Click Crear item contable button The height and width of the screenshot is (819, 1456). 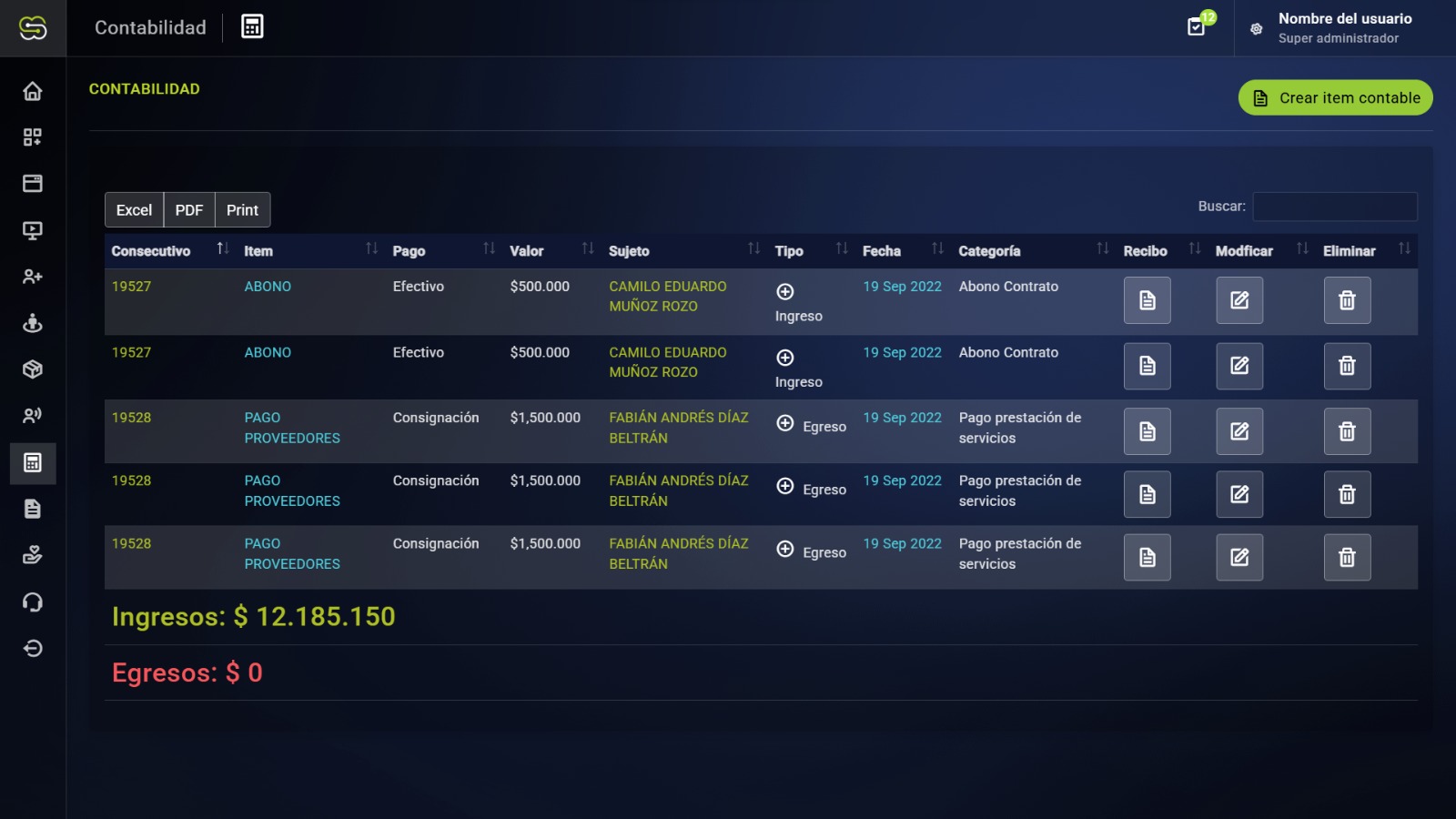pos(1335,98)
